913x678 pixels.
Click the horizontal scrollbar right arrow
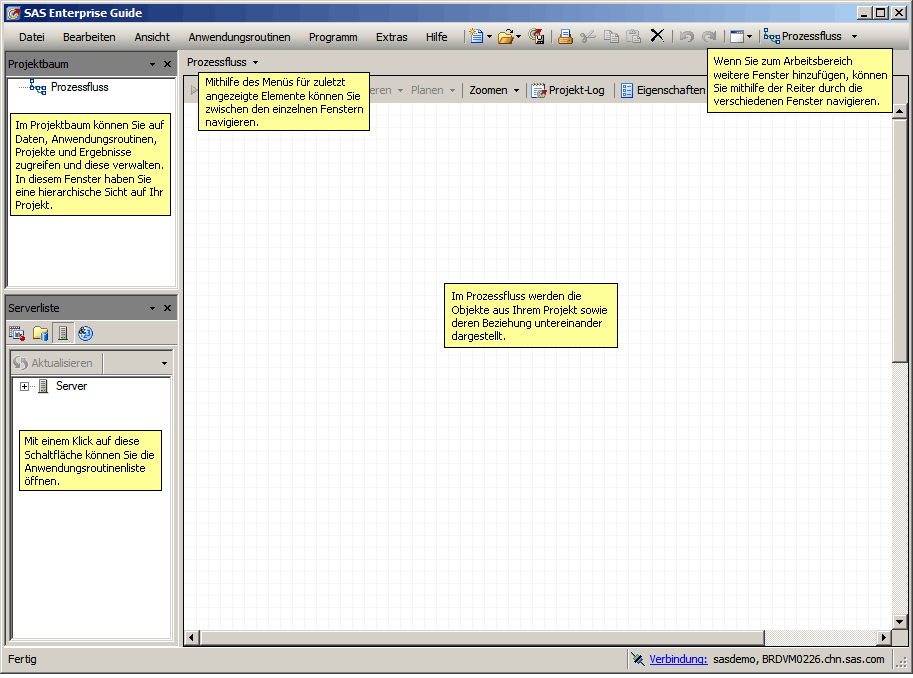click(x=884, y=638)
